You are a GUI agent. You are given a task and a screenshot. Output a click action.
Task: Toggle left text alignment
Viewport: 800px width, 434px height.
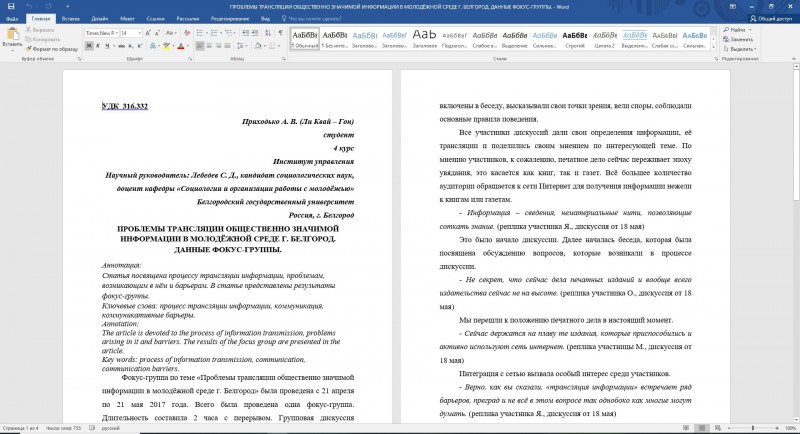[x=200, y=46]
